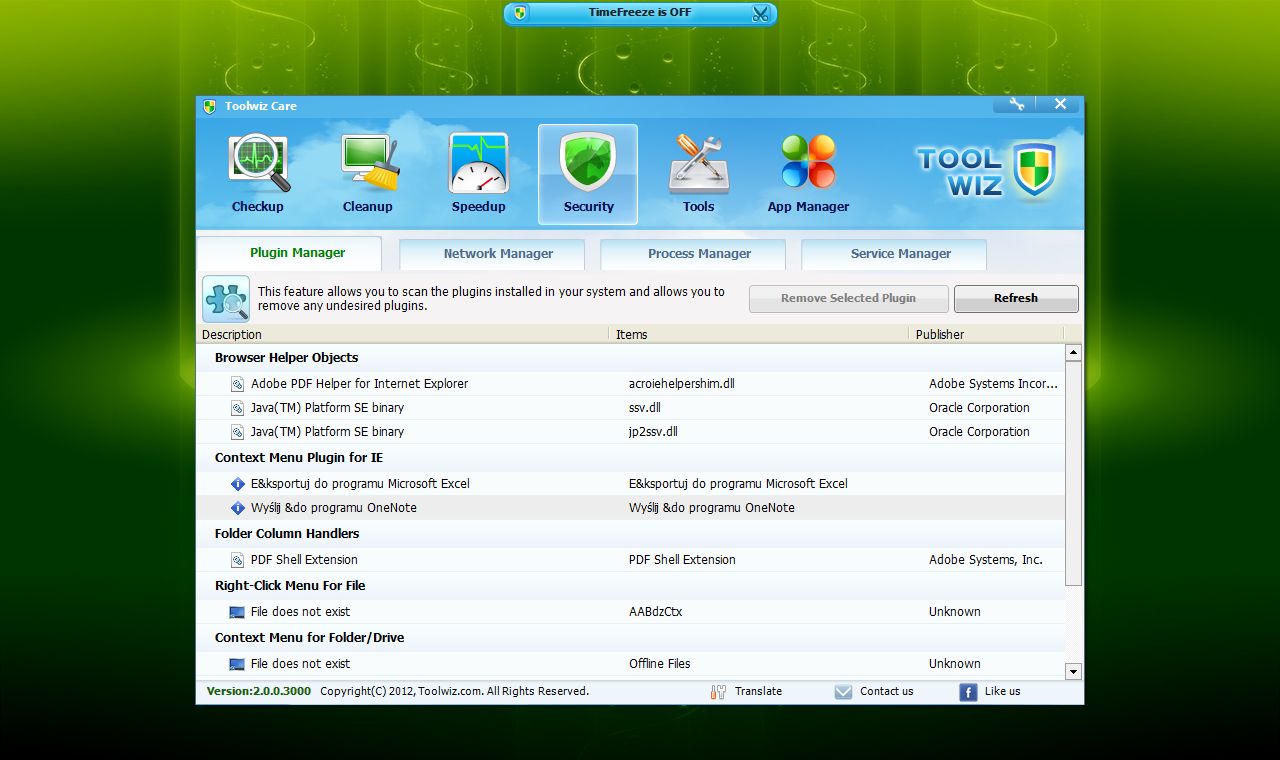Select the Security shield icon
Viewport: 1280px width, 760px height.
coord(588,164)
